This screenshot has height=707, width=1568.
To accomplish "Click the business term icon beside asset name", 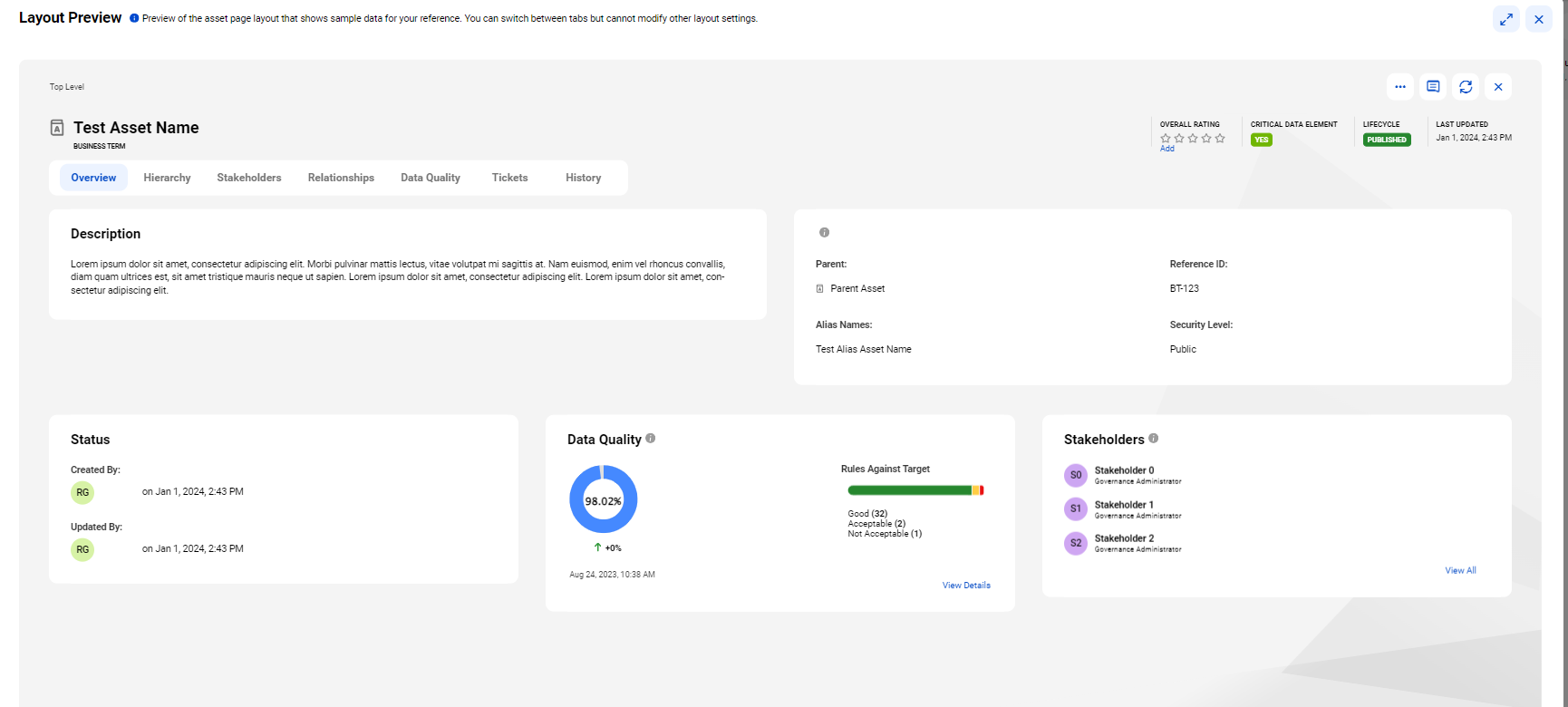I will (x=57, y=128).
